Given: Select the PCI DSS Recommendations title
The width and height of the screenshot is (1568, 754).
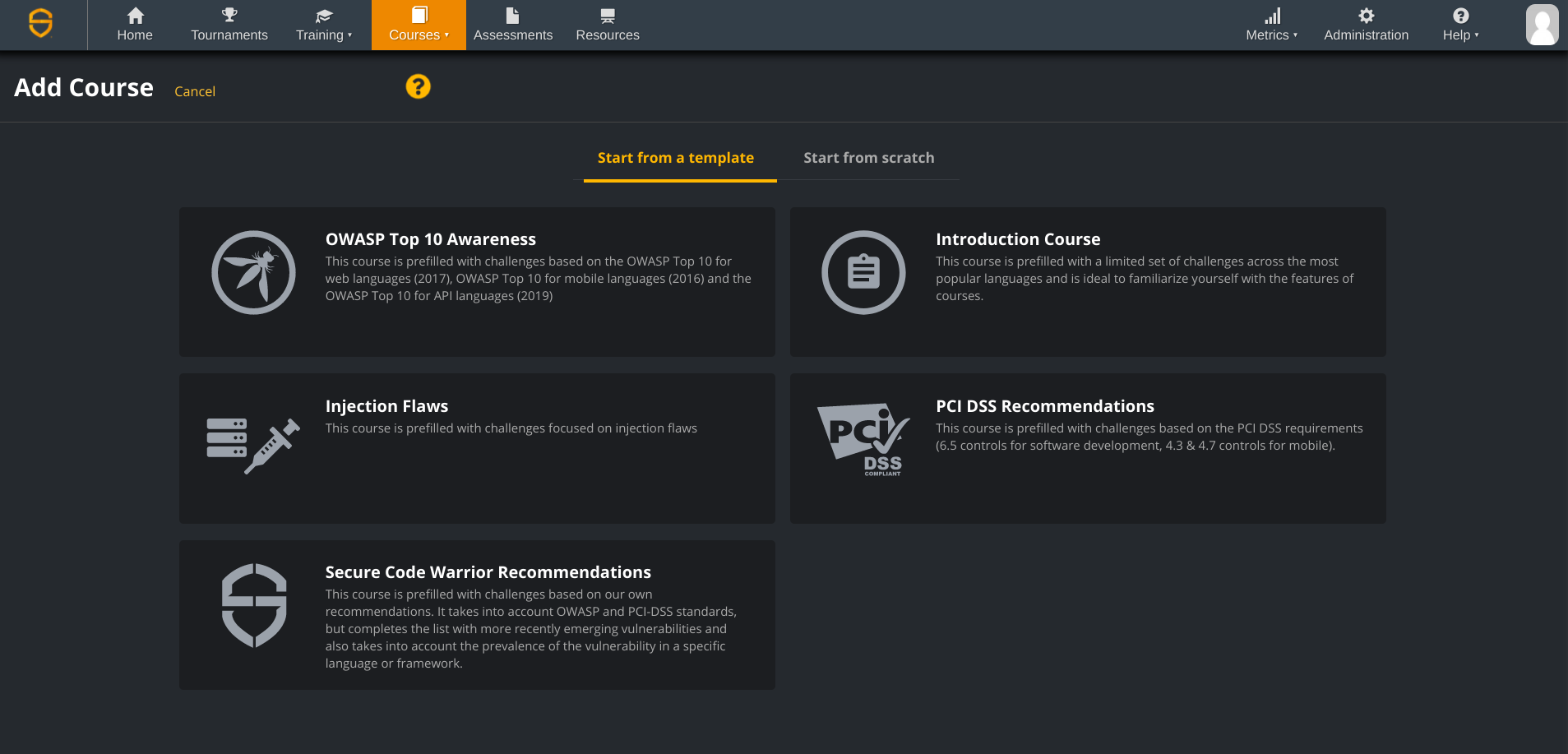Looking at the screenshot, I should pyautogui.click(x=1045, y=406).
